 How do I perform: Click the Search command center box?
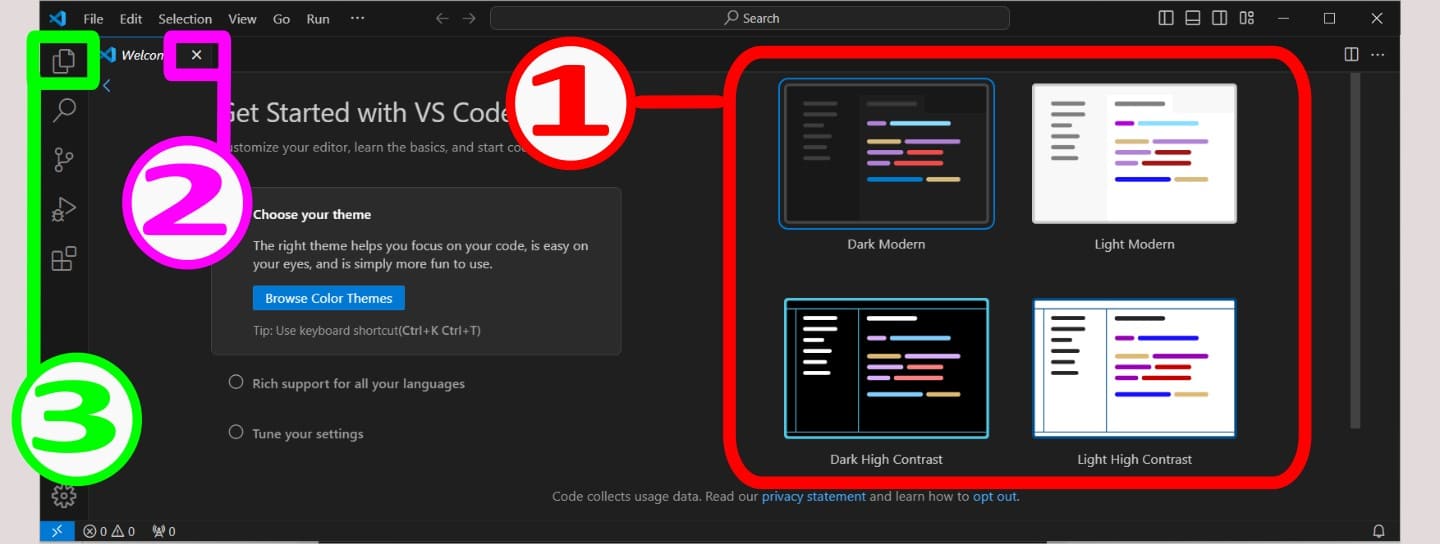pyautogui.click(x=750, y=18)
